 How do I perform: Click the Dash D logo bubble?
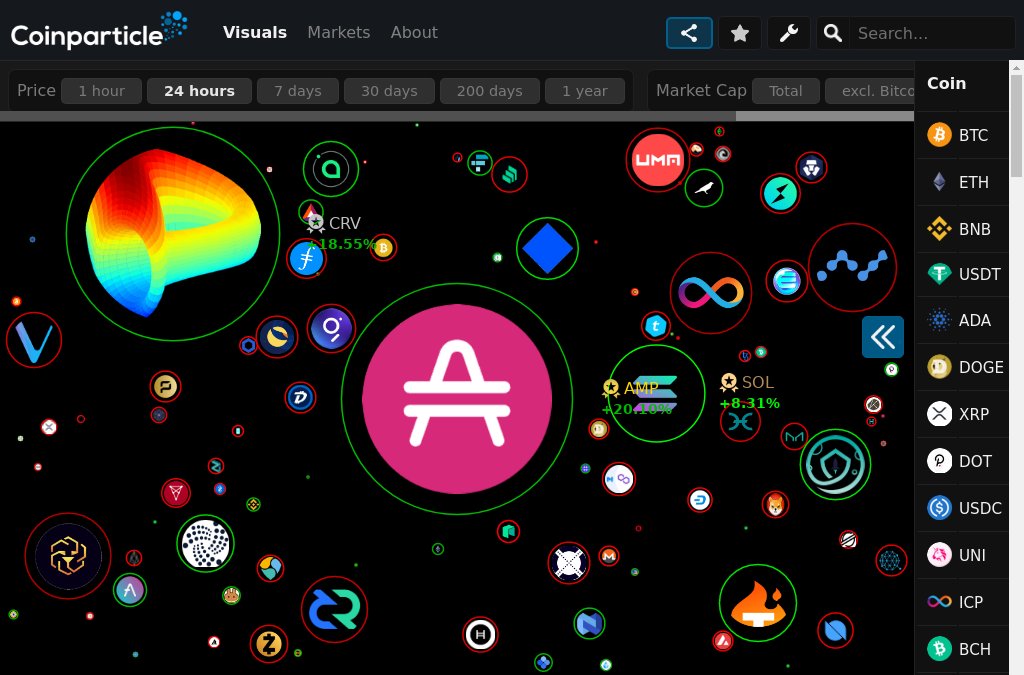click(x=699, y=500)
